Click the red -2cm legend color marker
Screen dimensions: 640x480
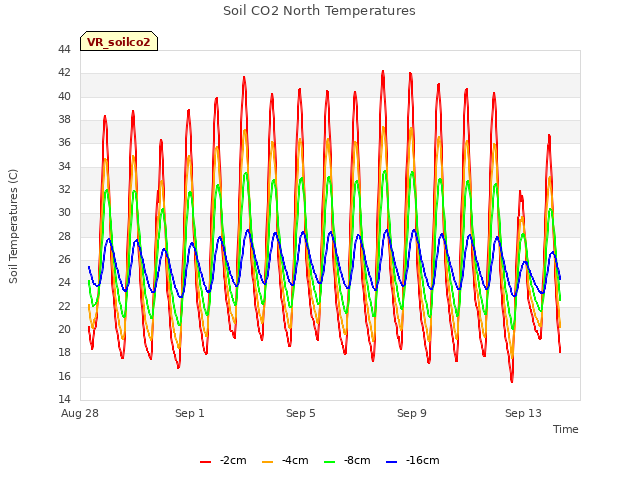point(205,462)
